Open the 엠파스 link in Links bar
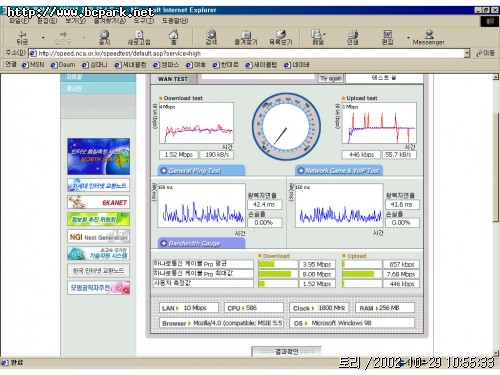 (166, 65)
